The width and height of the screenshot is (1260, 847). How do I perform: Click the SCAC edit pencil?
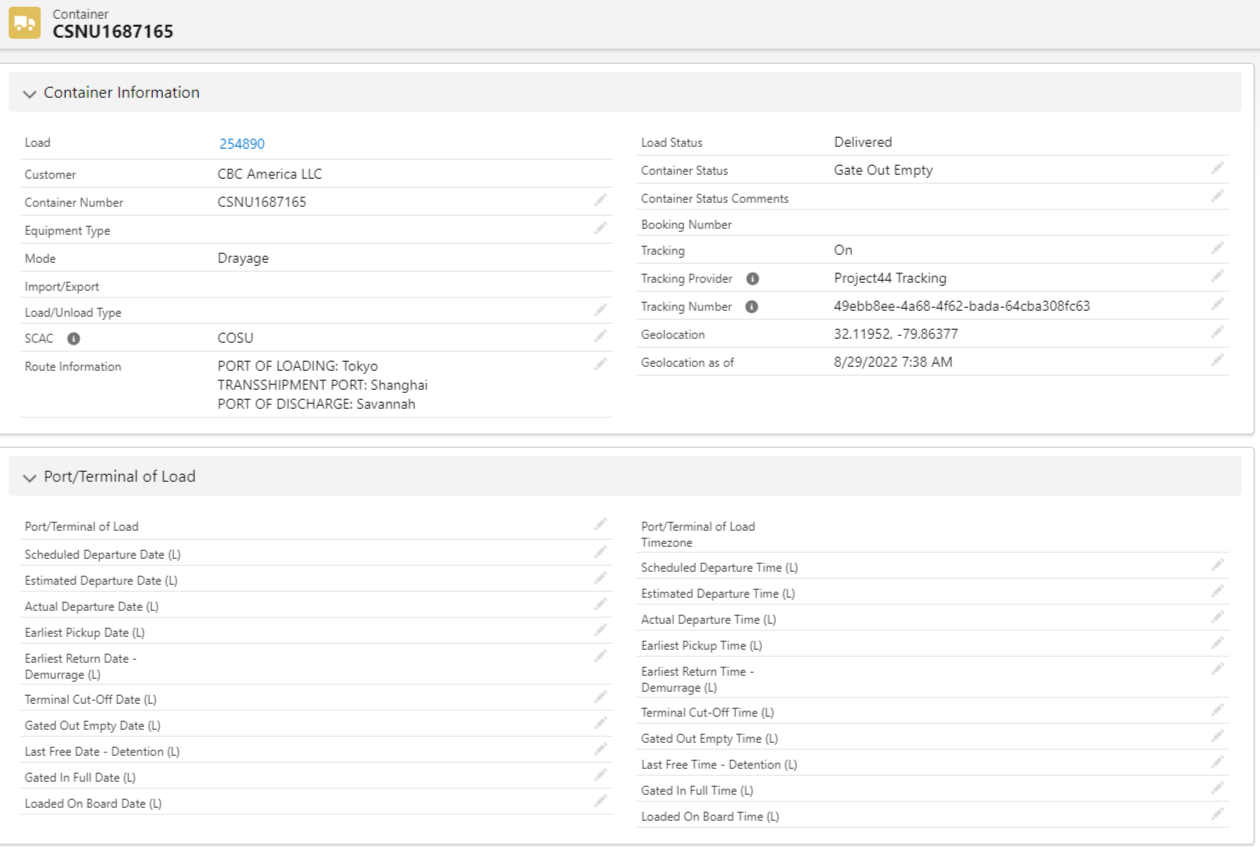pos(600,336)
